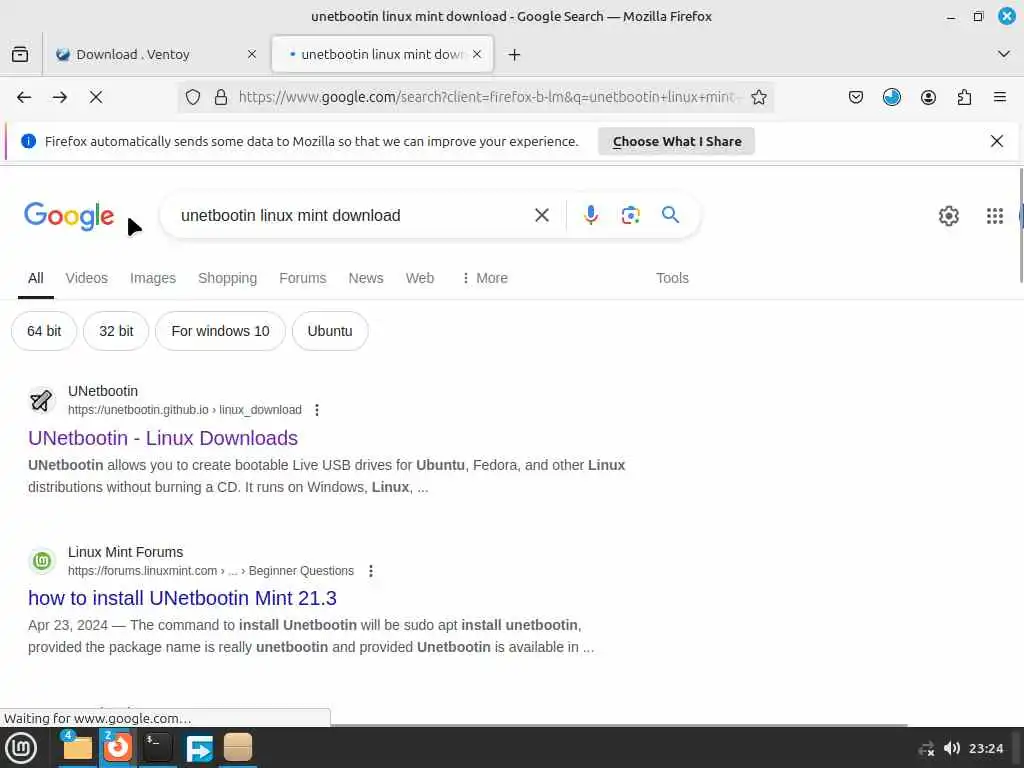Search by image with Lens camera icon

tap(630, 215)
